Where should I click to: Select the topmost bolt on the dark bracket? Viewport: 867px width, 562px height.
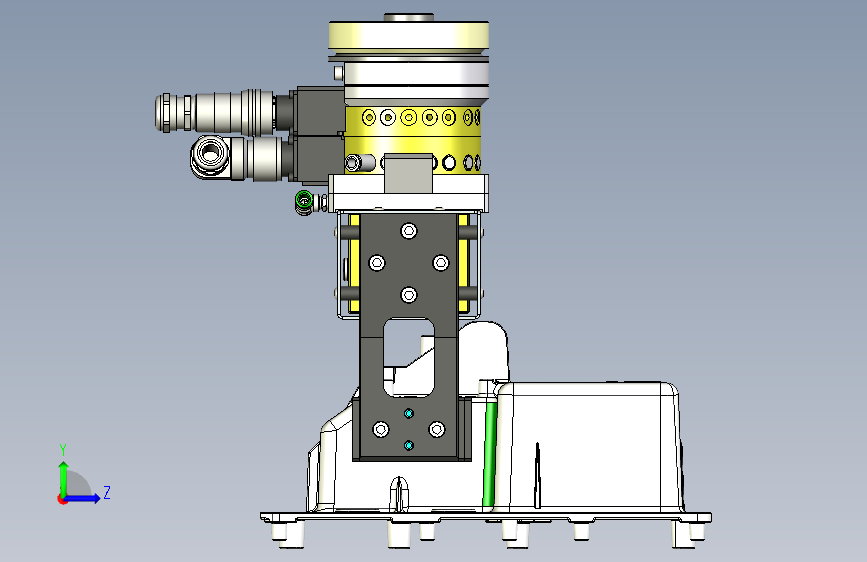409,231
